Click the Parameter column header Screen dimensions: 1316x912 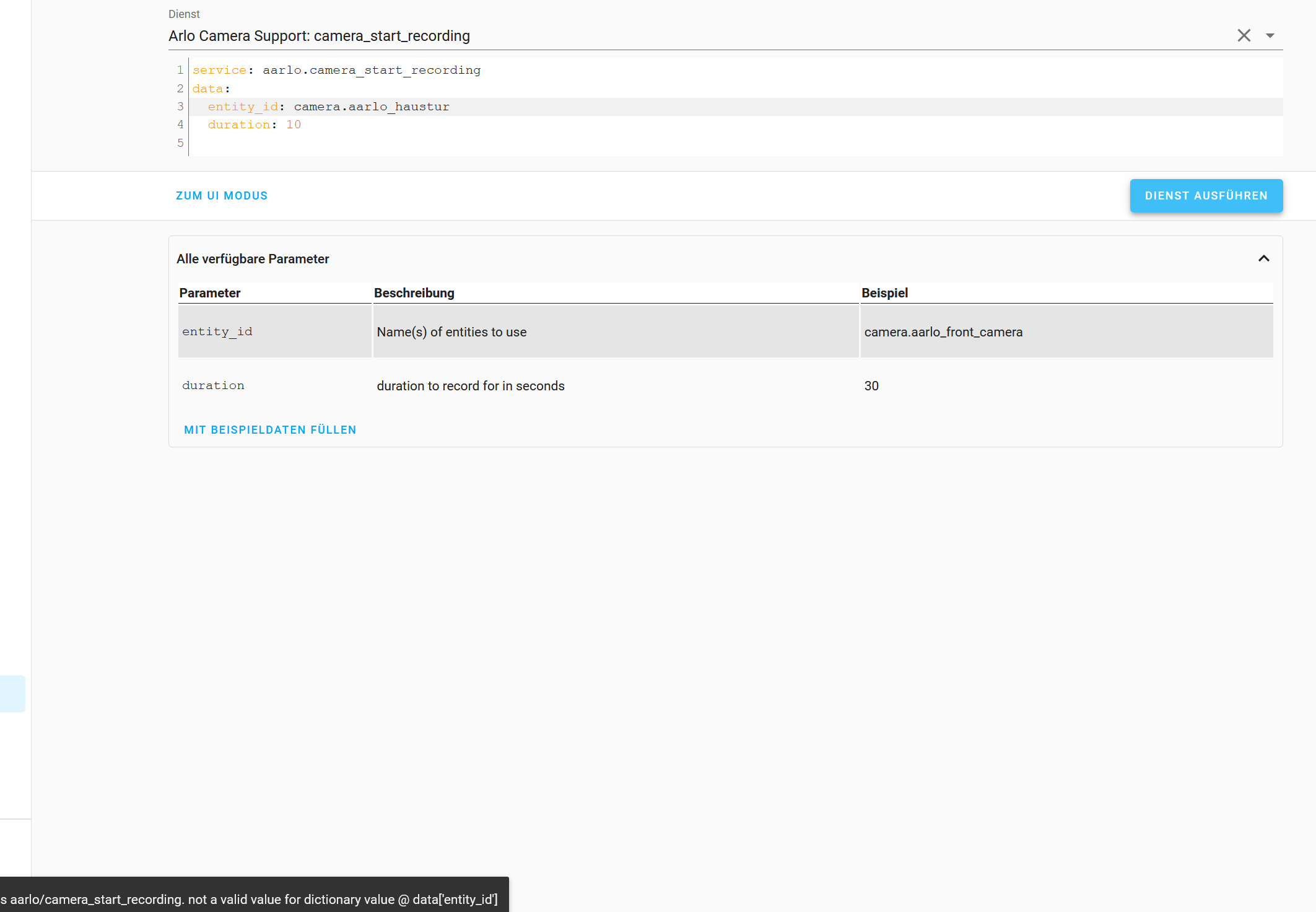pyautogui.click(x=209, y=292)
